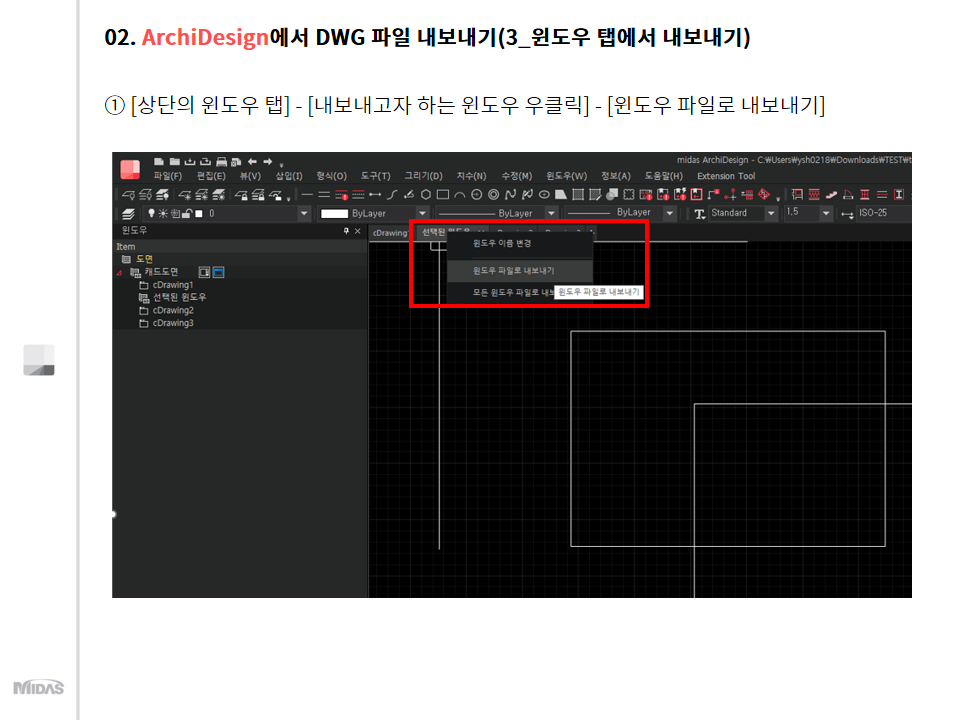Open the lineweight ByLayer dropdown

pyautogui.click(x=669, y=213)
